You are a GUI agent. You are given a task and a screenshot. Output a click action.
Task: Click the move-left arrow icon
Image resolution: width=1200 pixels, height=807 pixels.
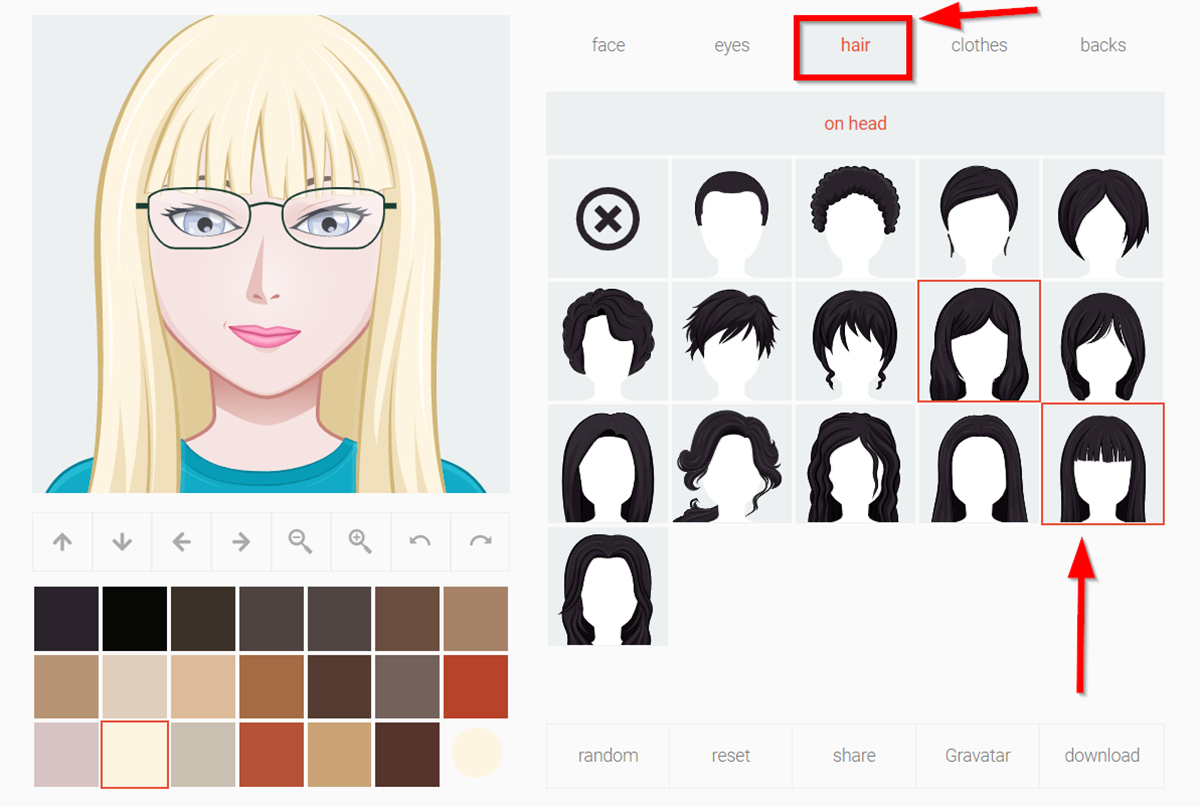[181, 541]
